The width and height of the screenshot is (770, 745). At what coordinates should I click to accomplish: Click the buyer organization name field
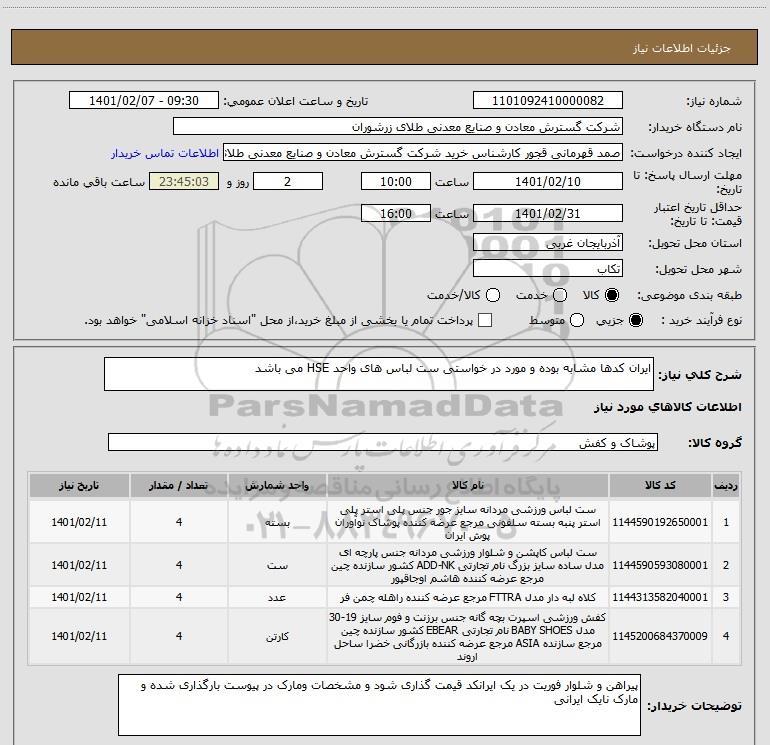(x=398, y=127)
